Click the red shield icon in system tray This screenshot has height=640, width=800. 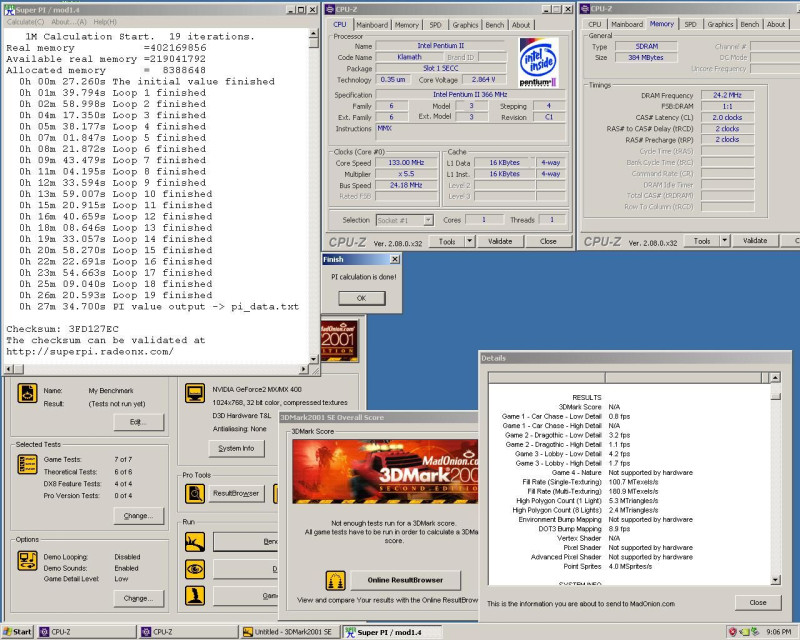pyautogui.click(x=733, y=632)
